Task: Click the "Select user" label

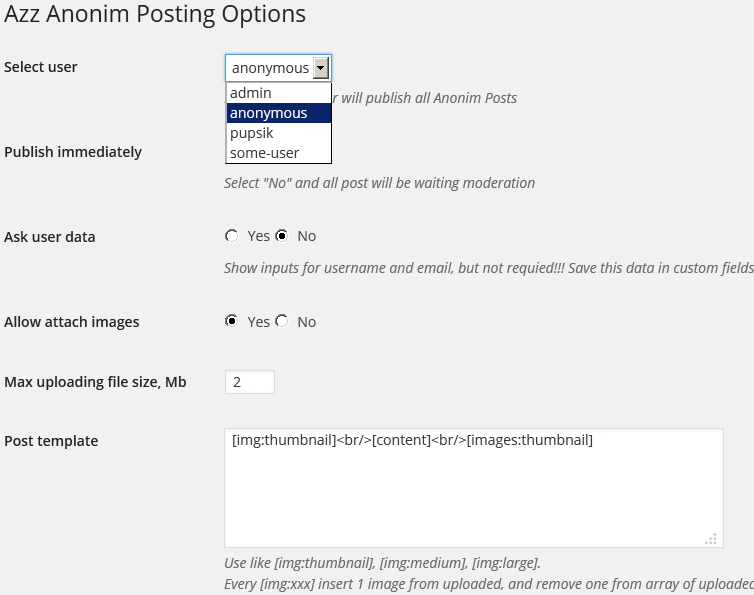Action: click(x=41, y=67)
